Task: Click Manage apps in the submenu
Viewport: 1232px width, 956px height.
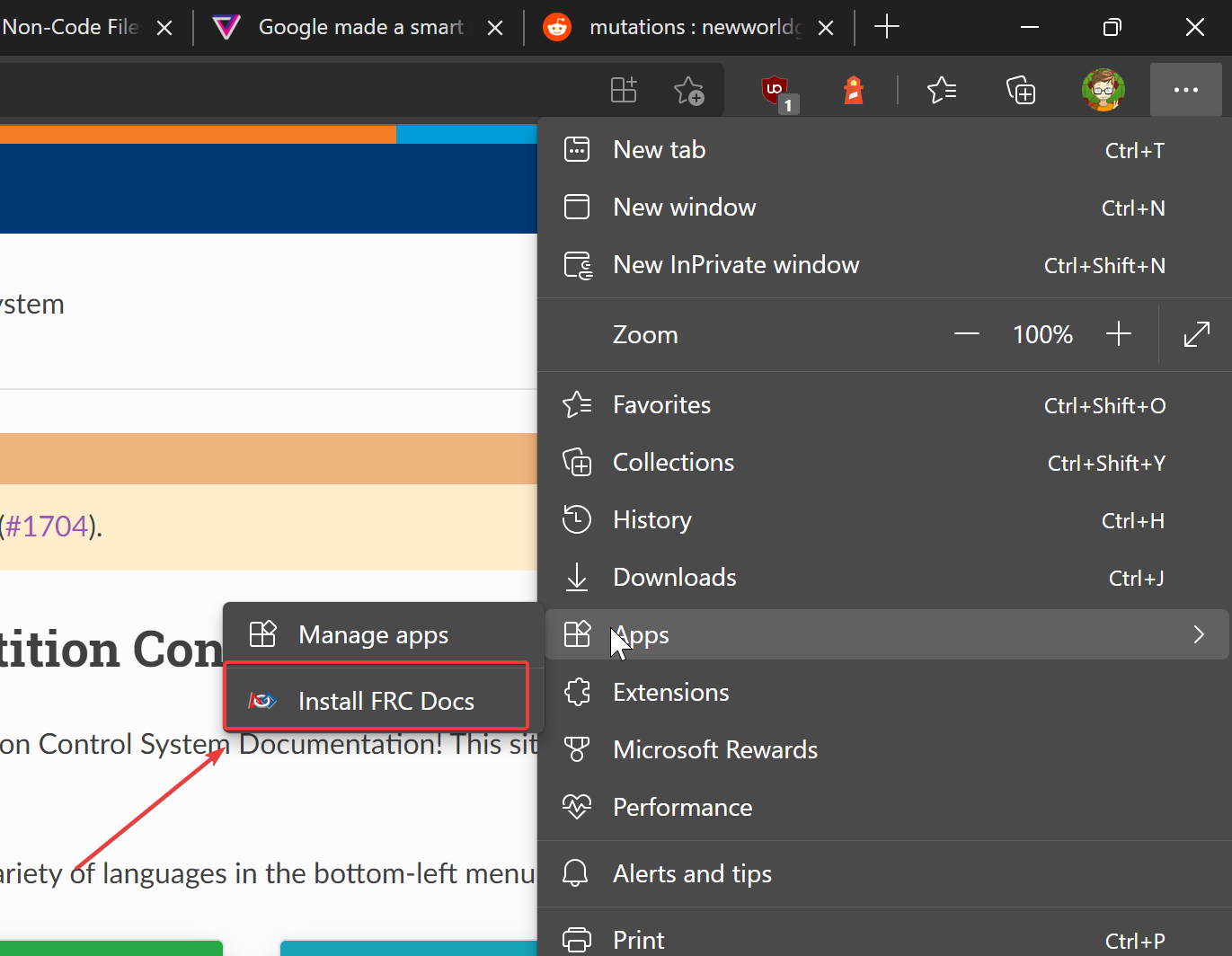Action: (x=373, y=634)
